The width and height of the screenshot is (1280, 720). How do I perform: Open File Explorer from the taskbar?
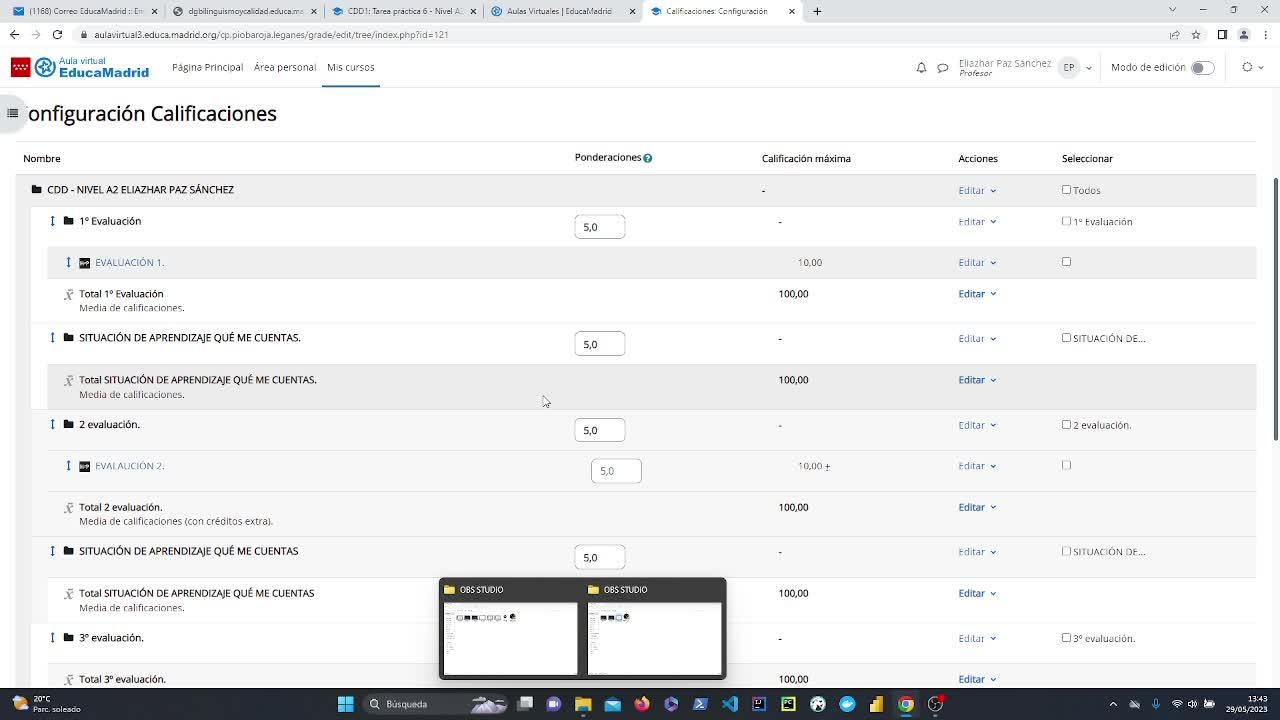tap(583, 704)
